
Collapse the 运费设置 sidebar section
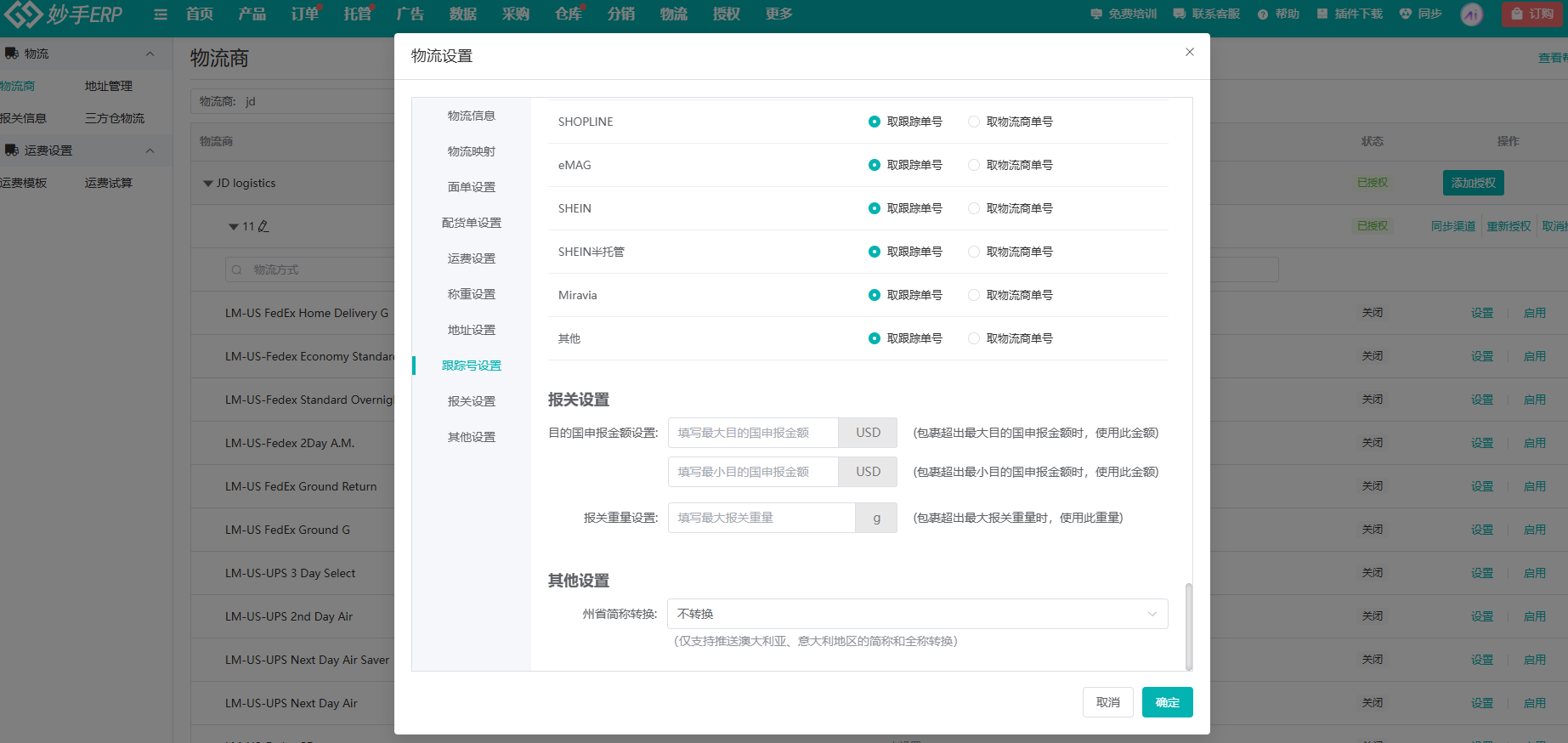150,150
